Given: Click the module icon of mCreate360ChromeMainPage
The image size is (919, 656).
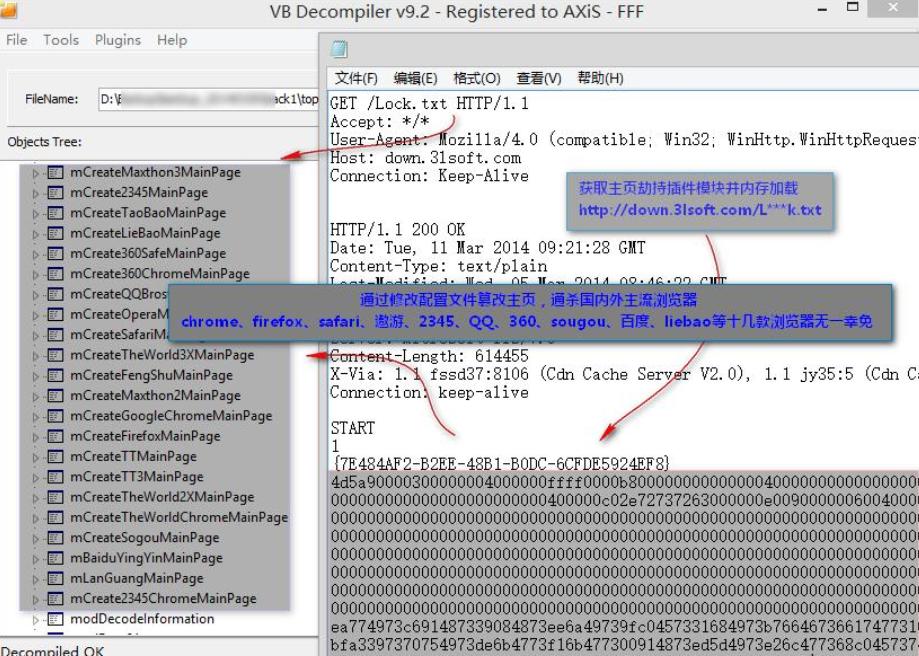Looking at the screenshot, I should (55, 274).
